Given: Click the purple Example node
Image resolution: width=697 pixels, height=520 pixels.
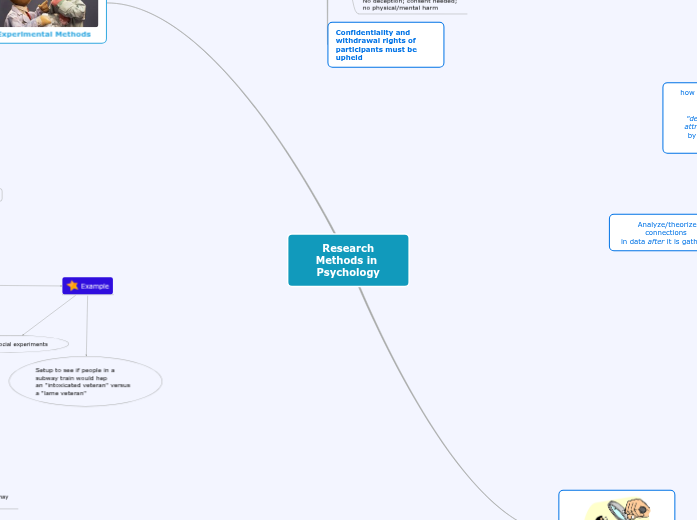Looking at the screenshot, I should click(x=87, y=286).
